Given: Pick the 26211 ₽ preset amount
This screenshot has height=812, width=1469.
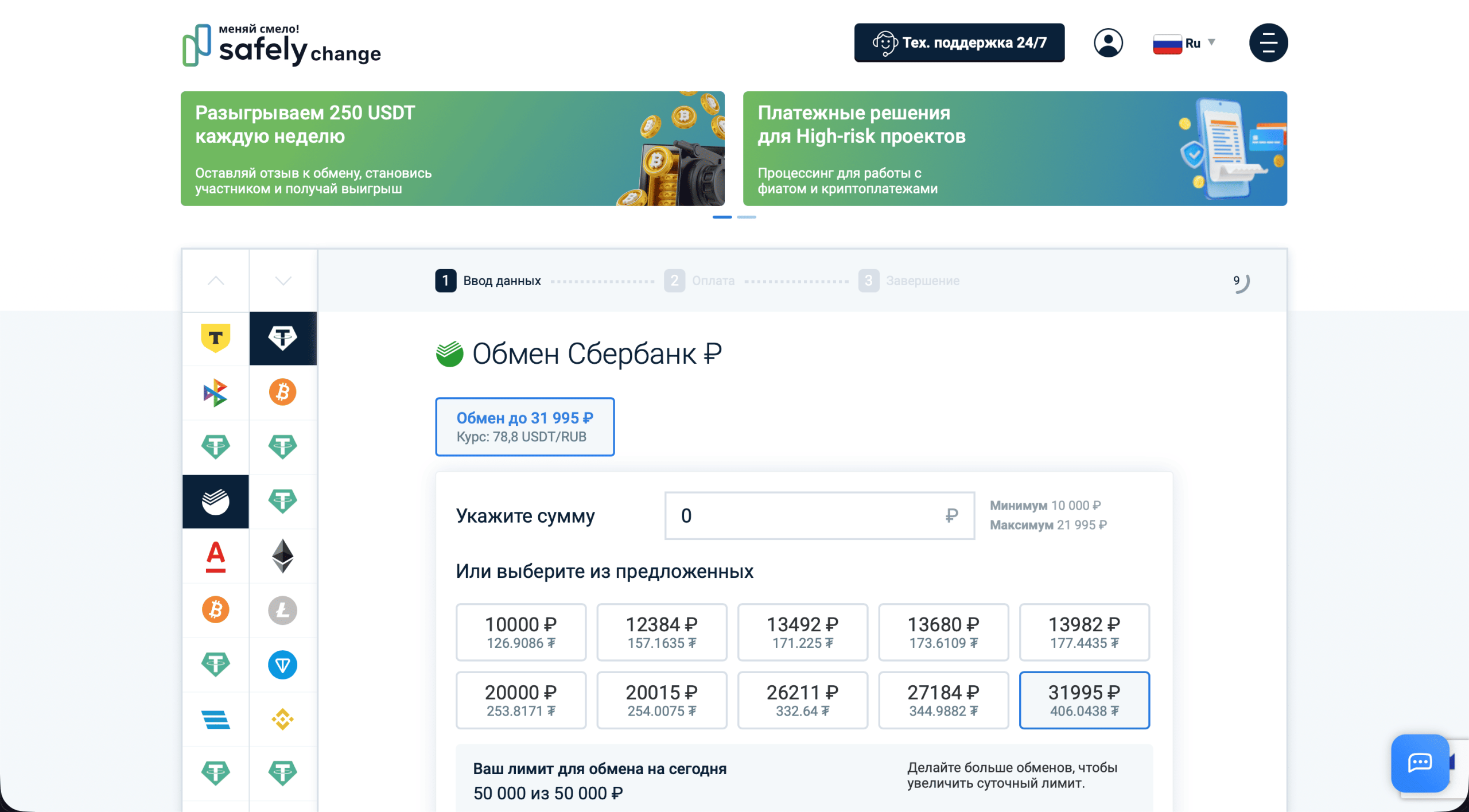Looking at the screenshot, I should 803,700.
